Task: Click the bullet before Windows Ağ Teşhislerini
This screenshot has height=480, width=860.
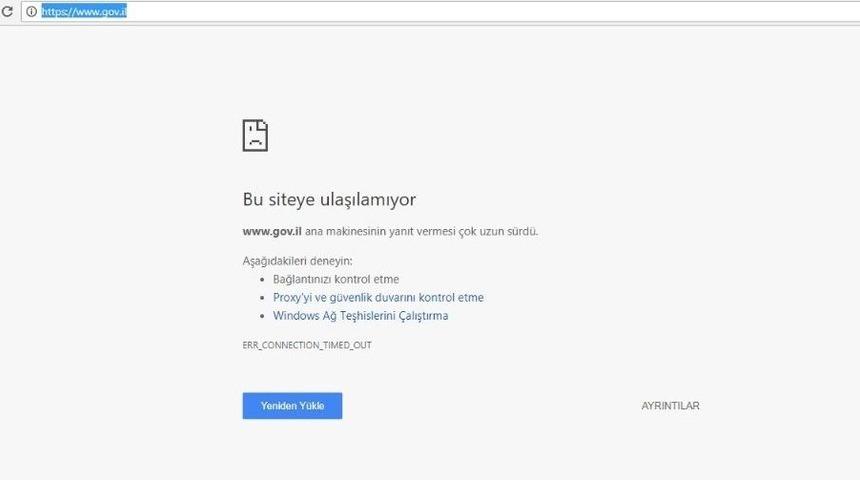Action: [262, 316]
